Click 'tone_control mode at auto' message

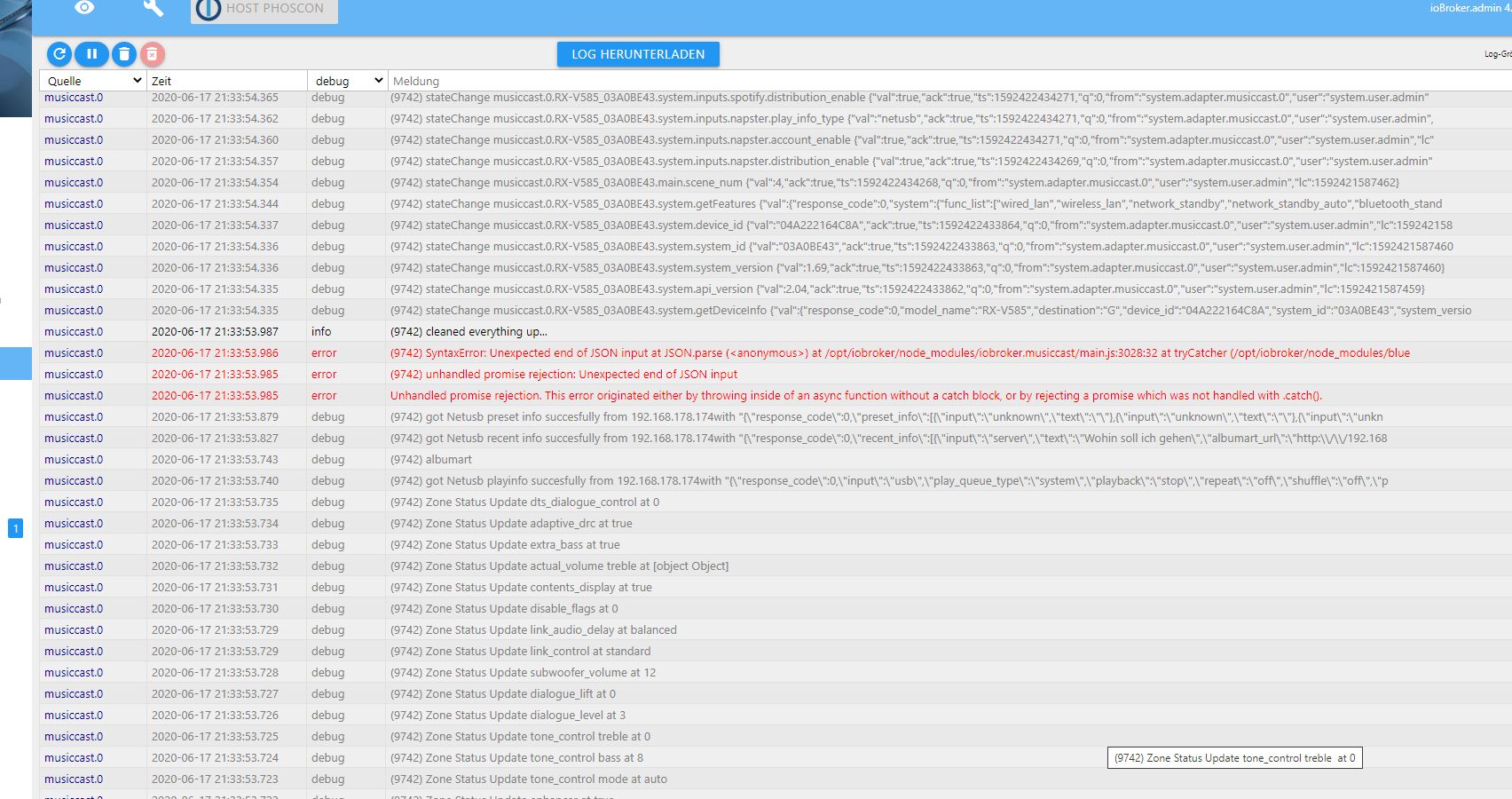pos(529,779)
